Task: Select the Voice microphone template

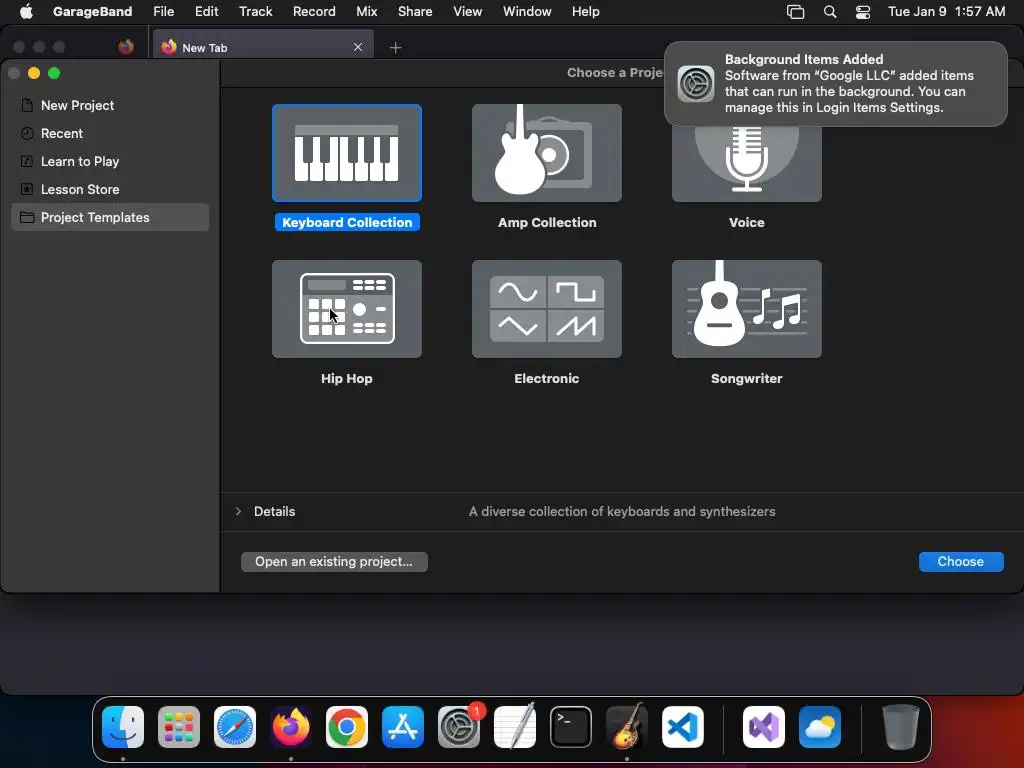Action: pyautogui.click(x=746, y=164)
